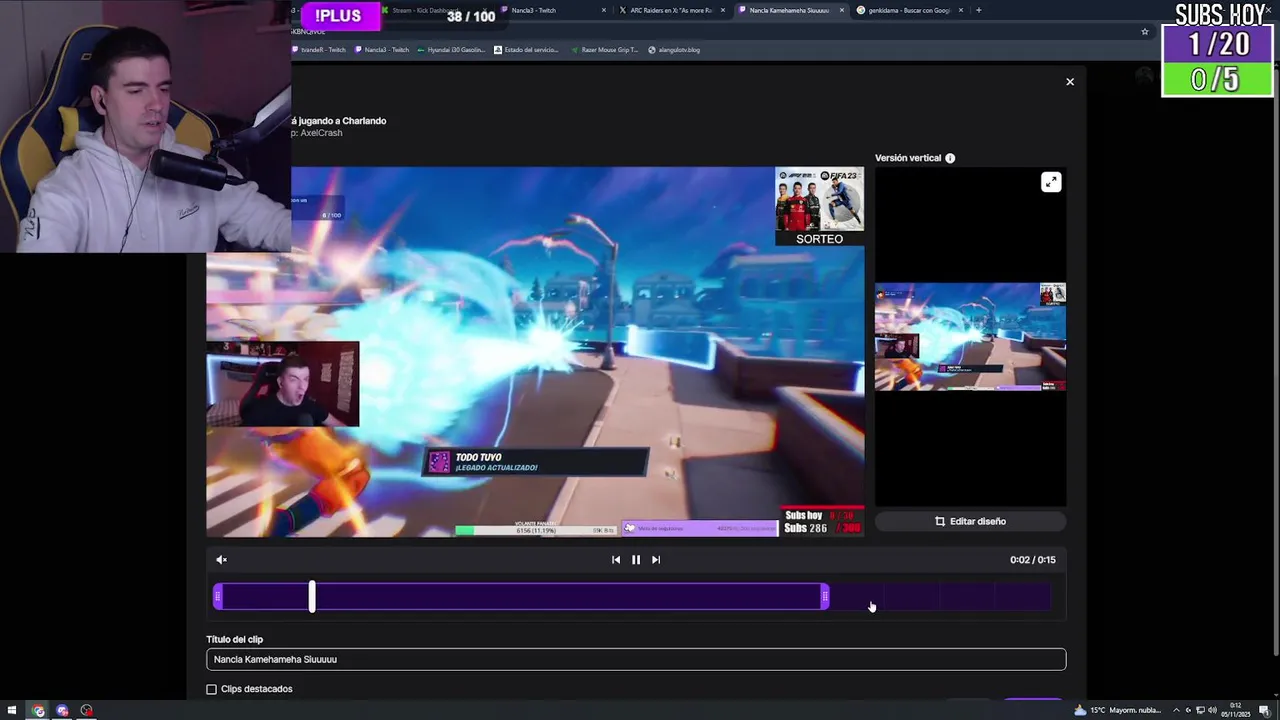Skip to previous frame in clip
Image resolution: width=1280 pixels, height=720 pixels.
tap(616, 560)
